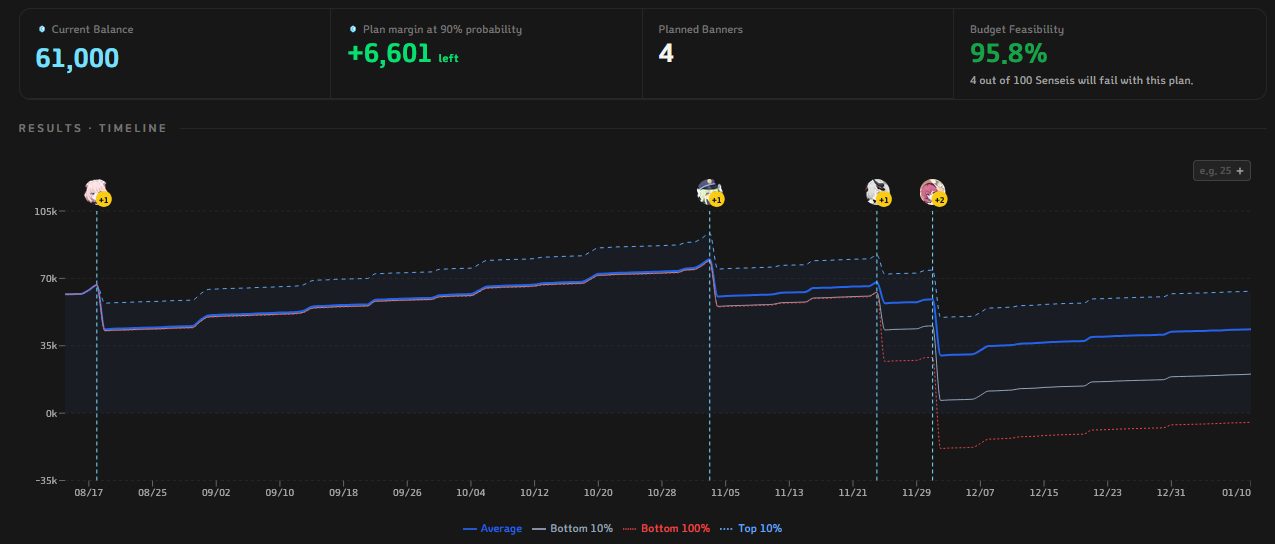1275x544 pixels.
Task: Click the 12/07 date on the timeline axis
Action: click(980, 492)
